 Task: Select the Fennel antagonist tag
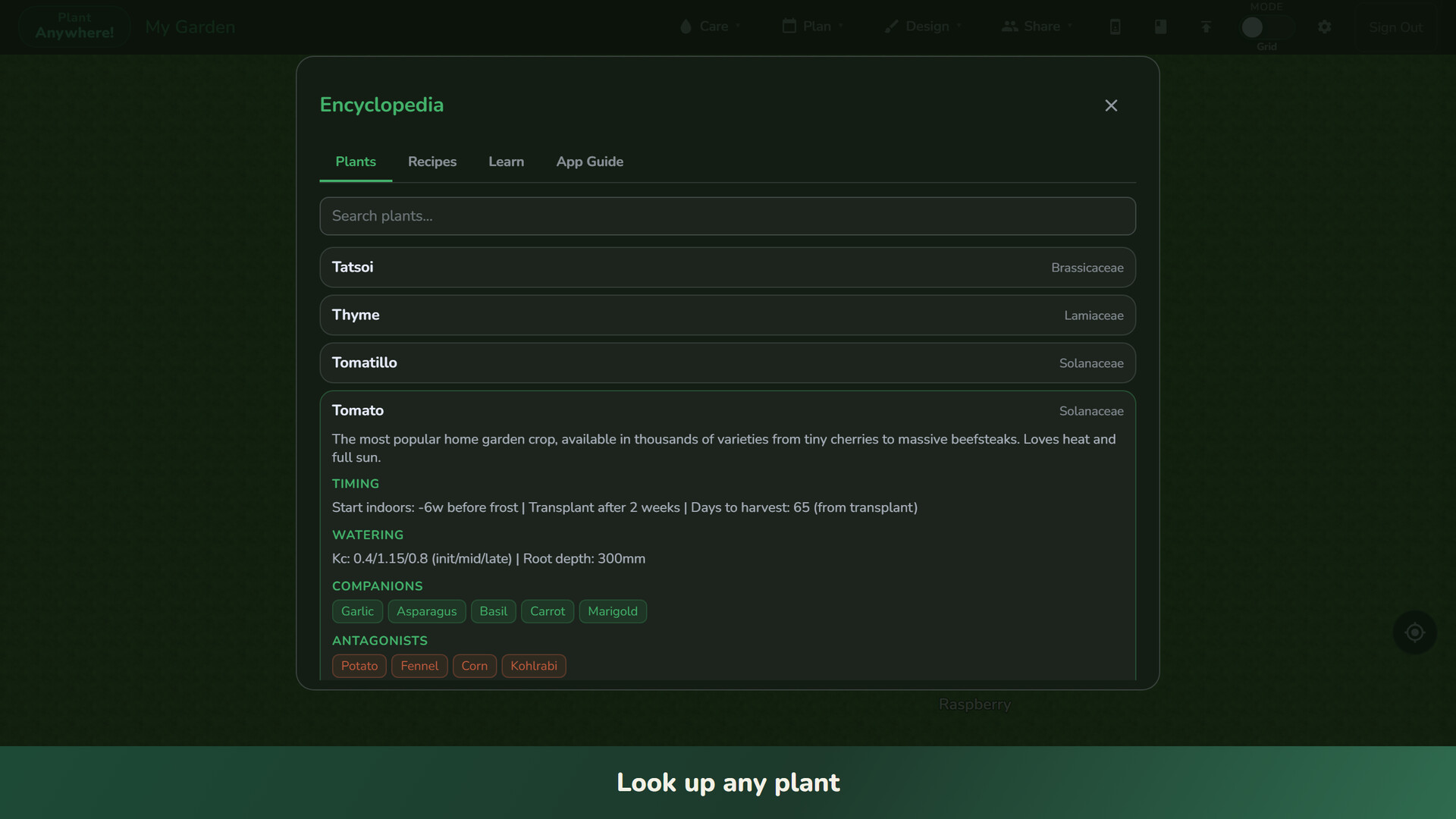pos(419,666)
